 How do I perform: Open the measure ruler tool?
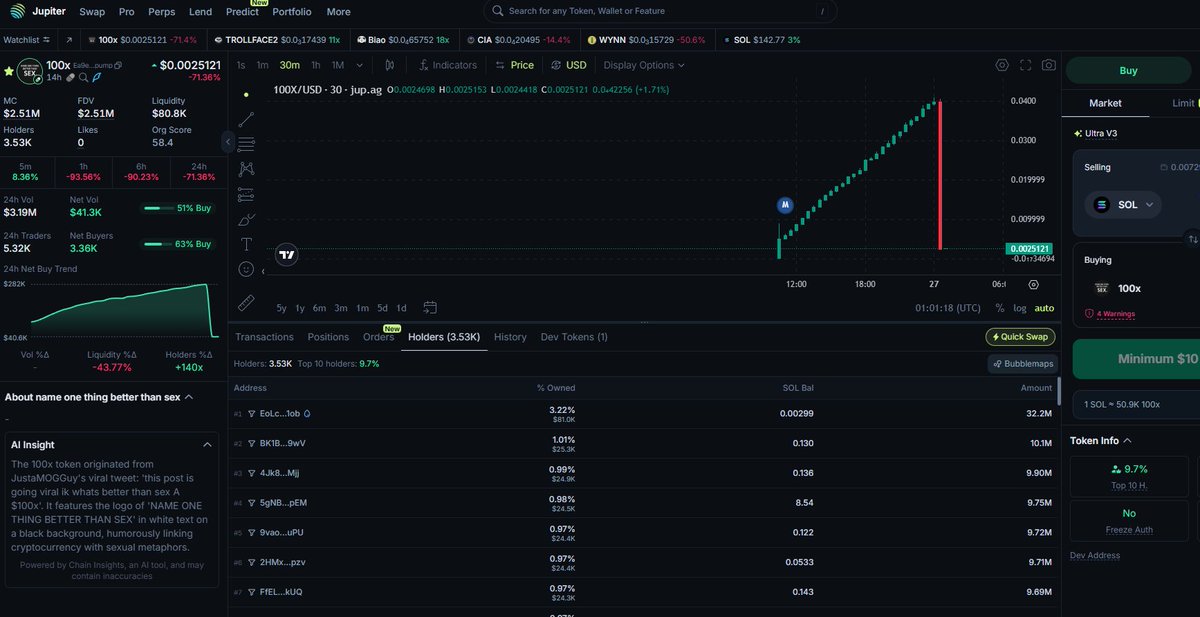[x=246, y=300]
